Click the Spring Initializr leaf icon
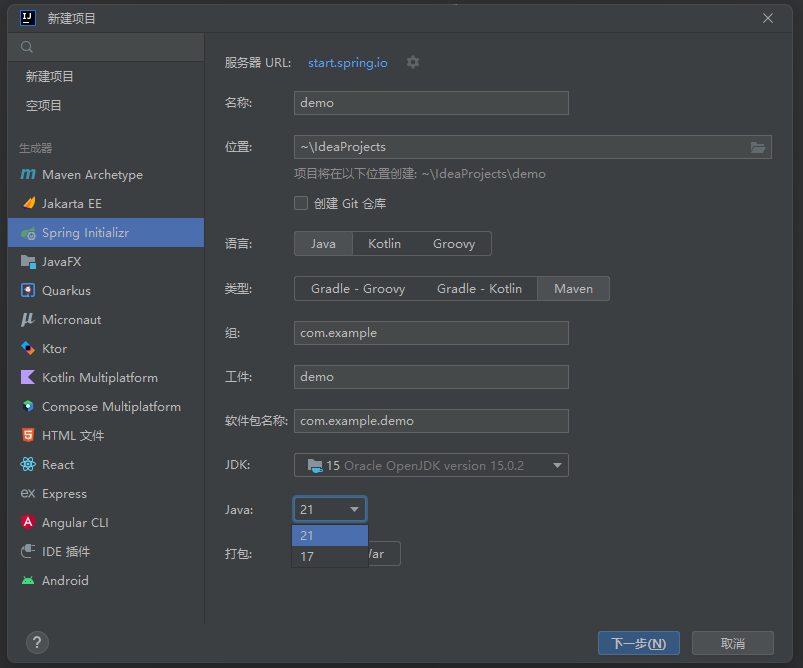 [28, 233]
